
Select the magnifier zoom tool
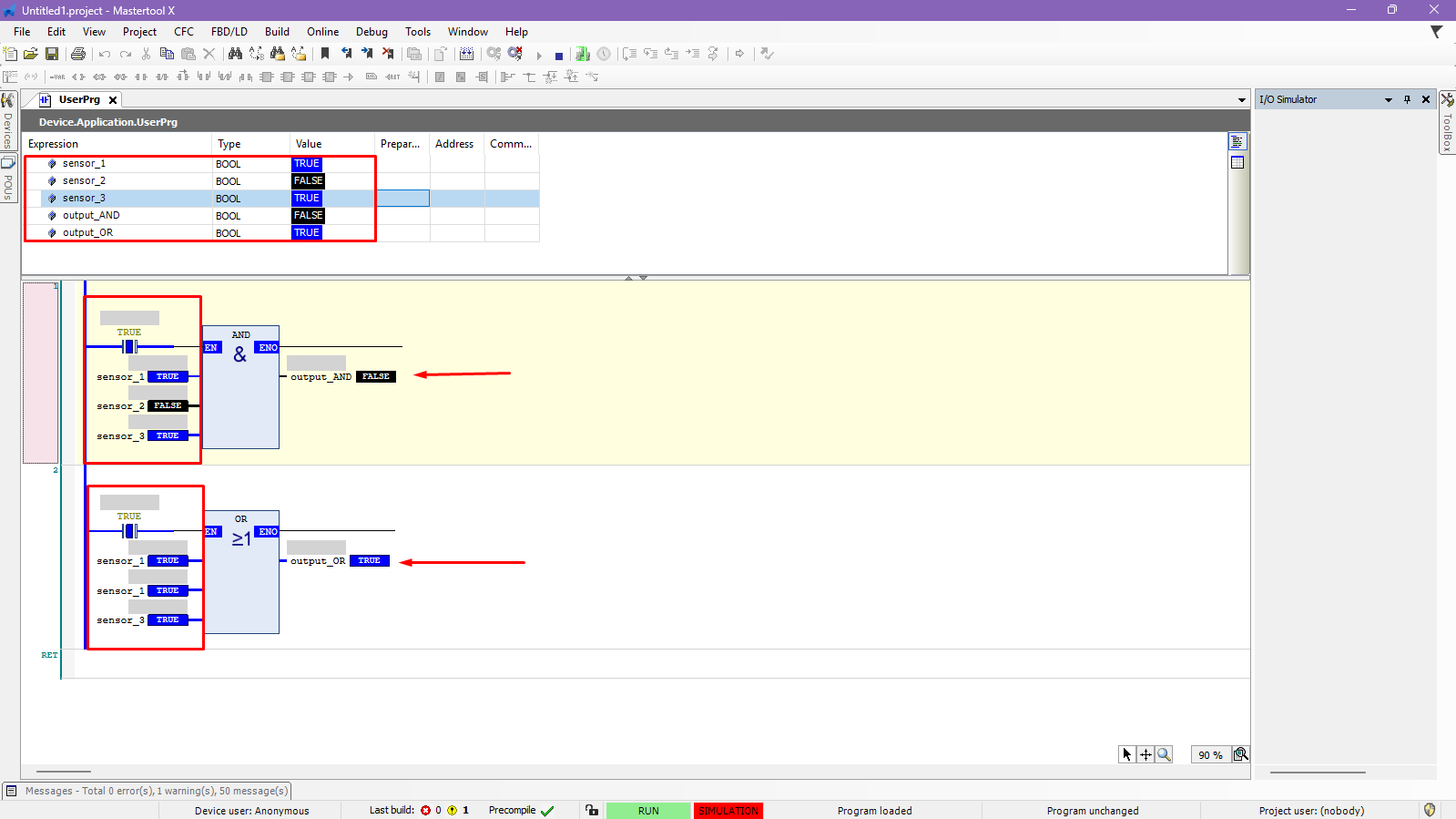tap(1164, 754)
